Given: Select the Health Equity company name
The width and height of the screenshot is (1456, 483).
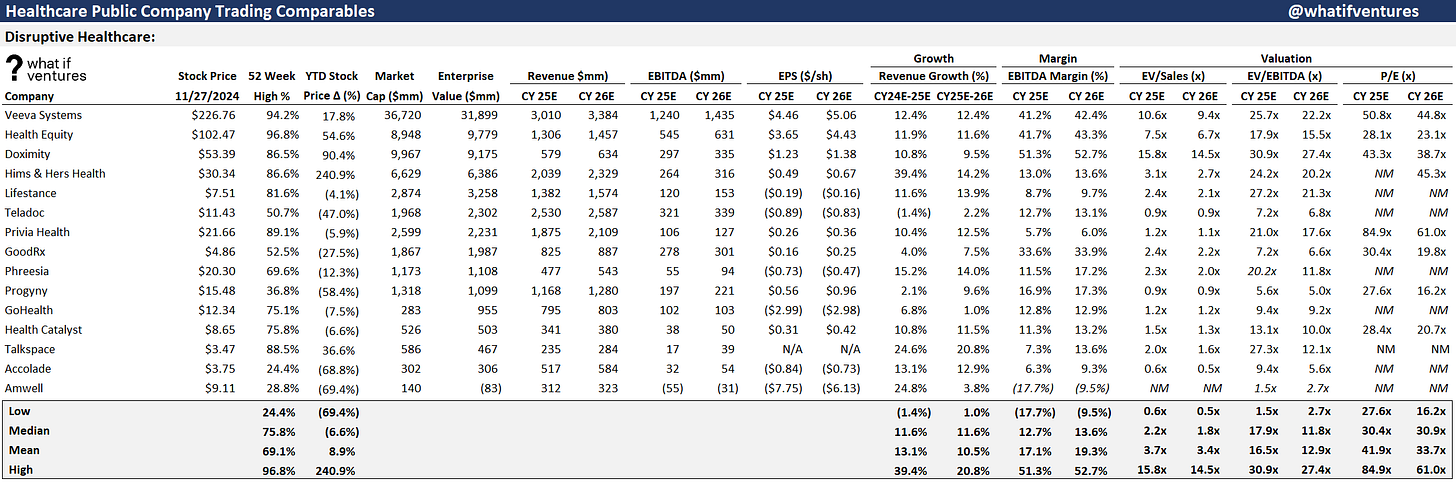Looking at the screenshot, I should [x=39, y=135].
